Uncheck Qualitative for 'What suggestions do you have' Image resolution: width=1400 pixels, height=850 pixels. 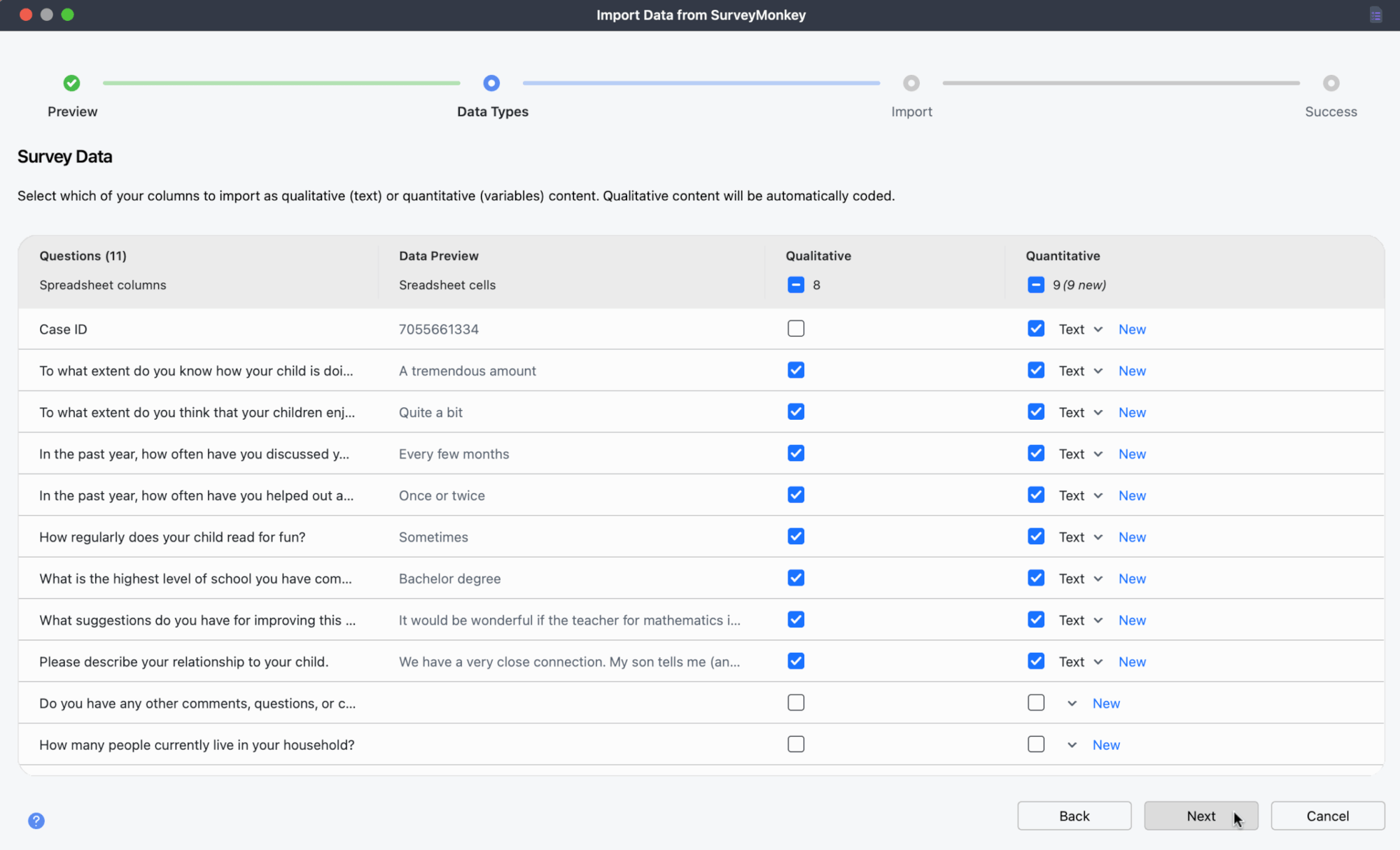click(x=796, y=620)
